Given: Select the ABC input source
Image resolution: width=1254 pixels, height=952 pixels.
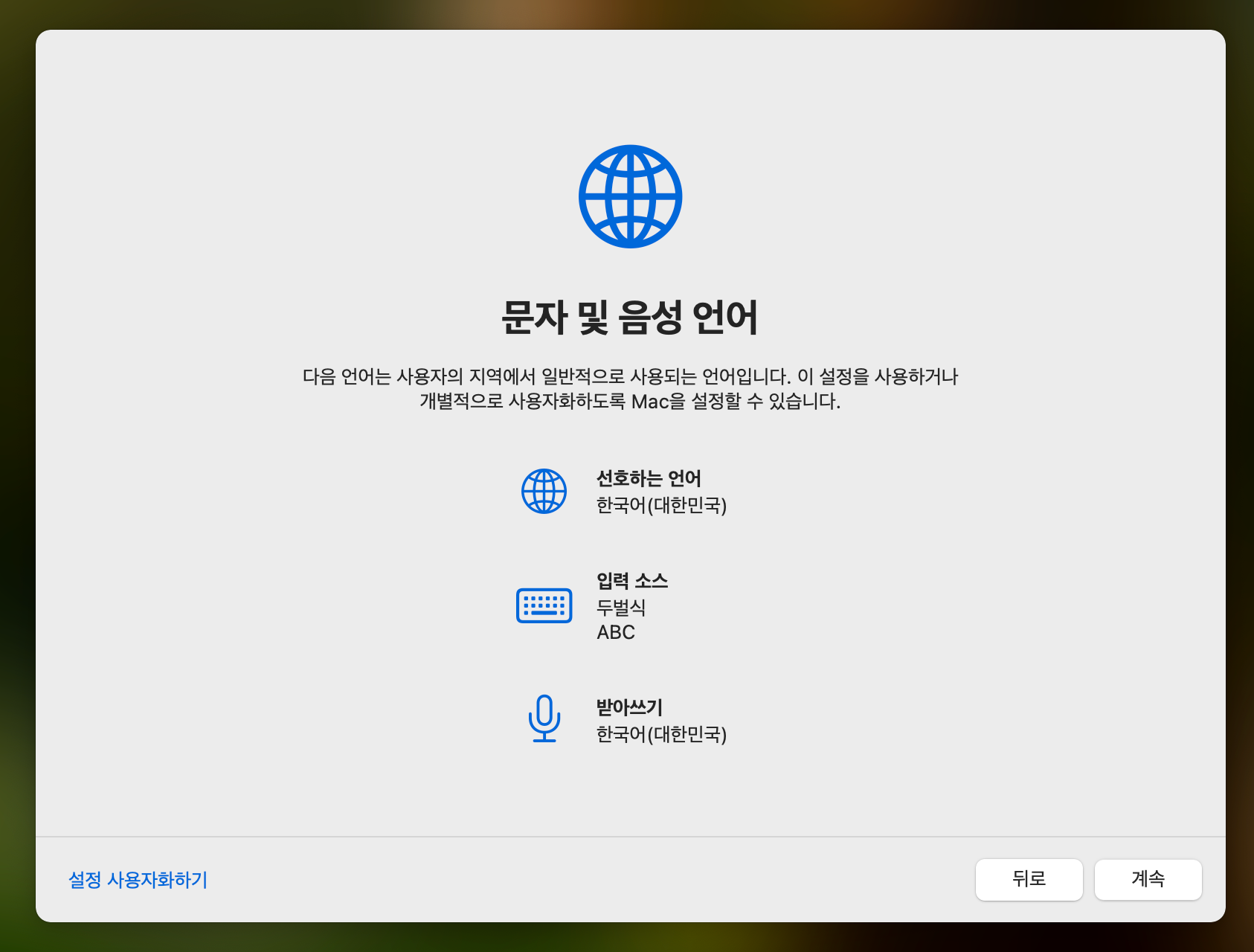Looking at the screenshot, I should 614,631.
